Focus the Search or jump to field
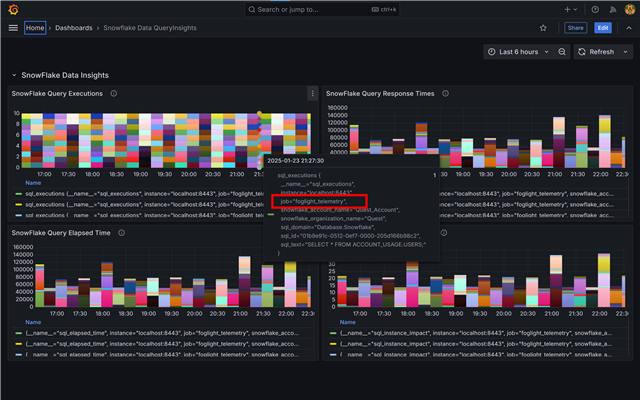The image size is (640, 400). coord(322,9)
